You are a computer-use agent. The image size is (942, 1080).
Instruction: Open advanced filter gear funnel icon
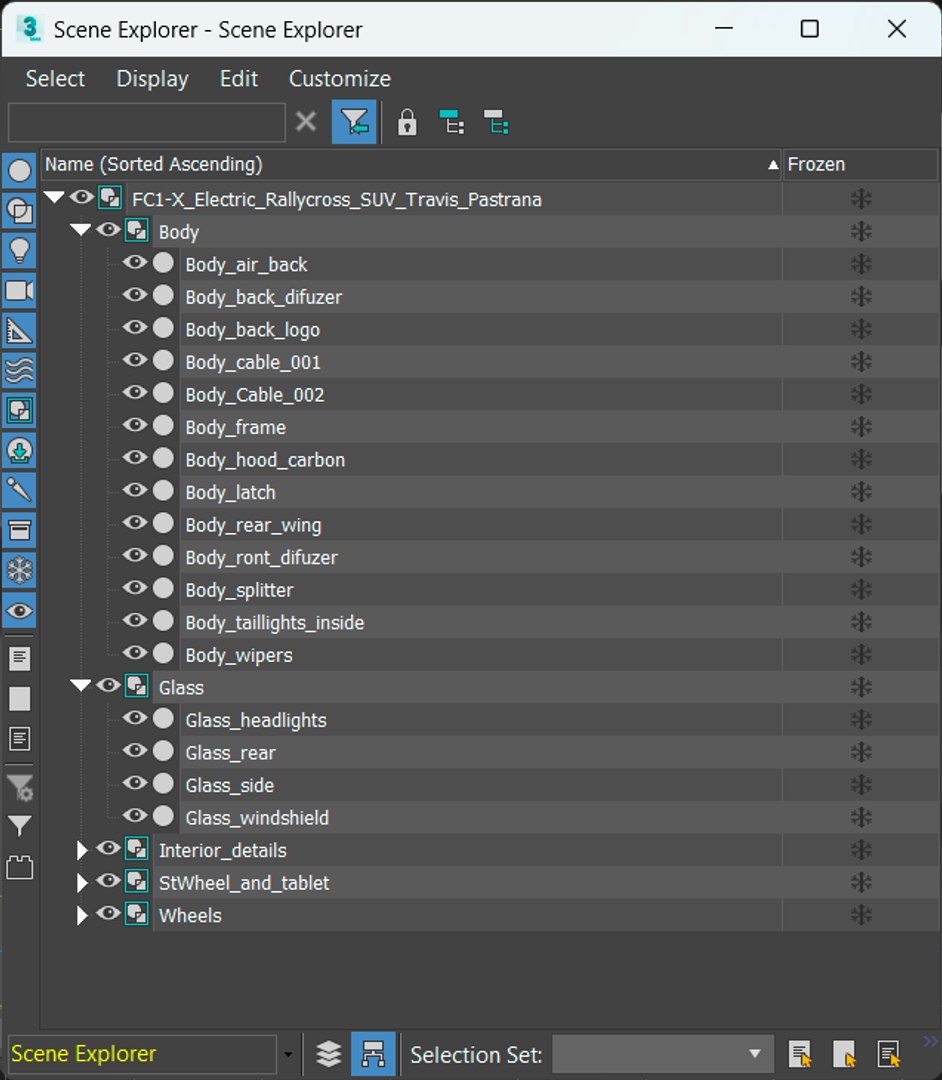point(19,787)
